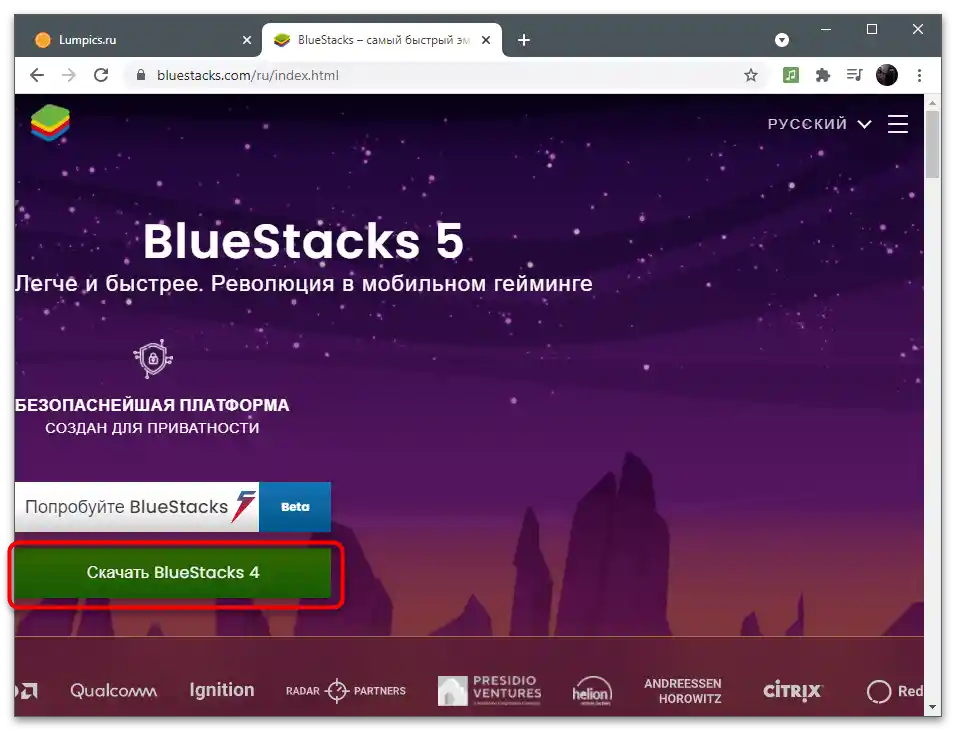Image resolution: width=956 pixels, height=731 pixels.
Task: Maximize the browser window
Action: pyautogui.click(x=872, y=29)
